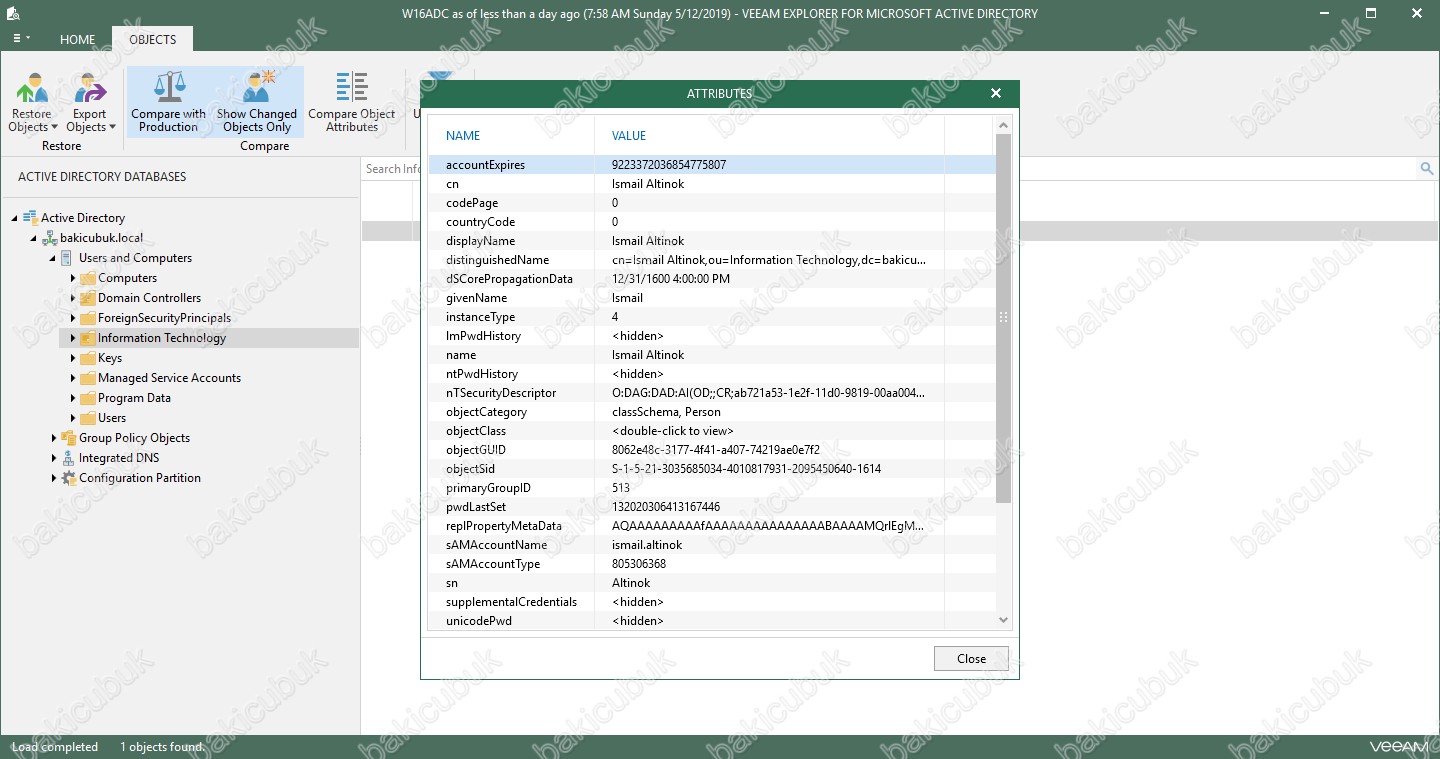Expand the Keys folder

(73, 358)
